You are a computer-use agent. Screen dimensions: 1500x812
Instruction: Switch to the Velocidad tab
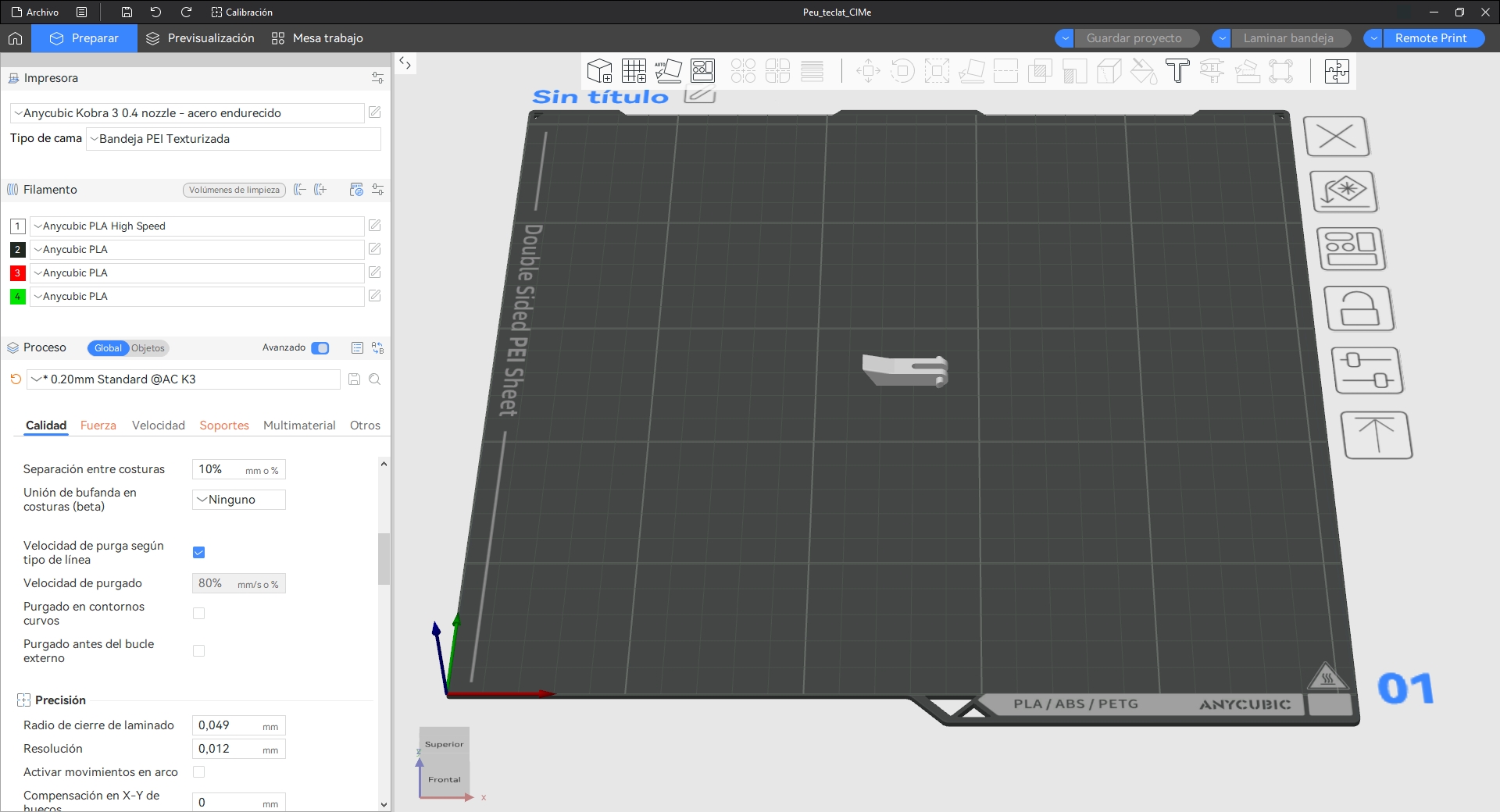158,426
